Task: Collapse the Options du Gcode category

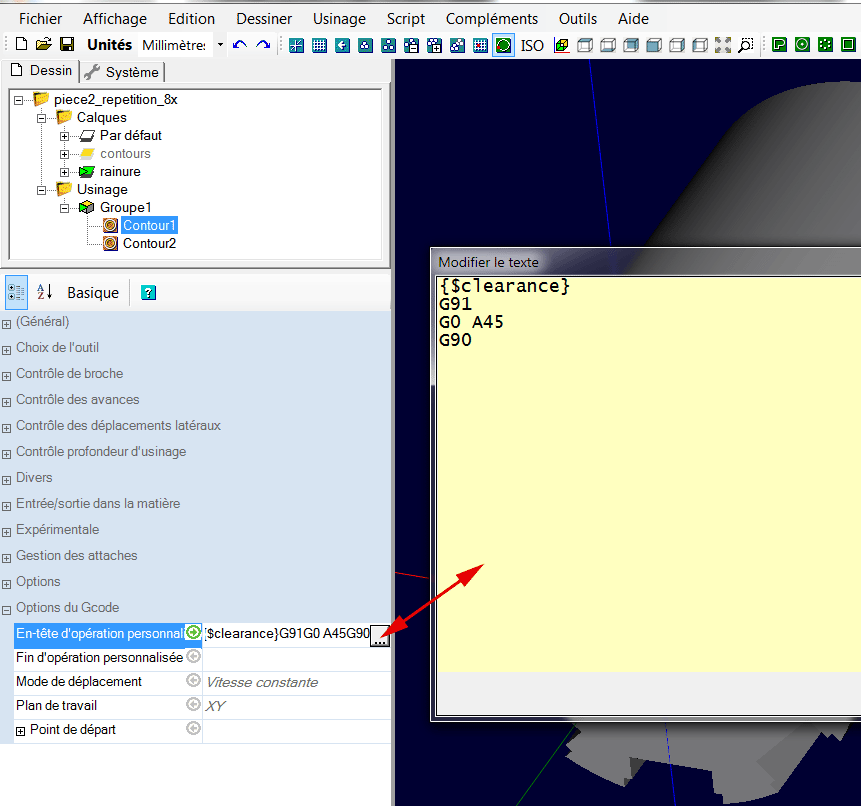Action: (6, 611)
